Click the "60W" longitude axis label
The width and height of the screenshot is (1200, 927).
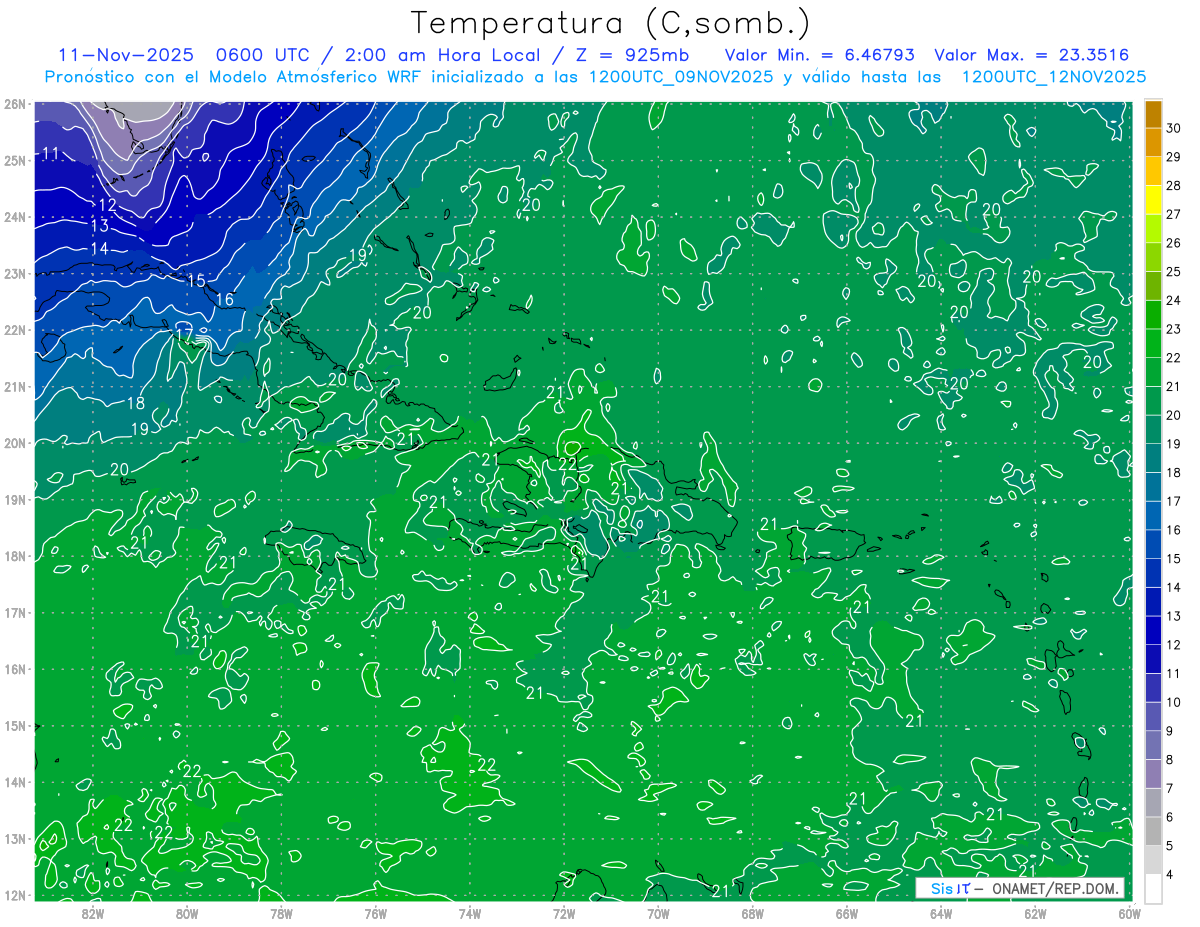tap(1129, 912)
